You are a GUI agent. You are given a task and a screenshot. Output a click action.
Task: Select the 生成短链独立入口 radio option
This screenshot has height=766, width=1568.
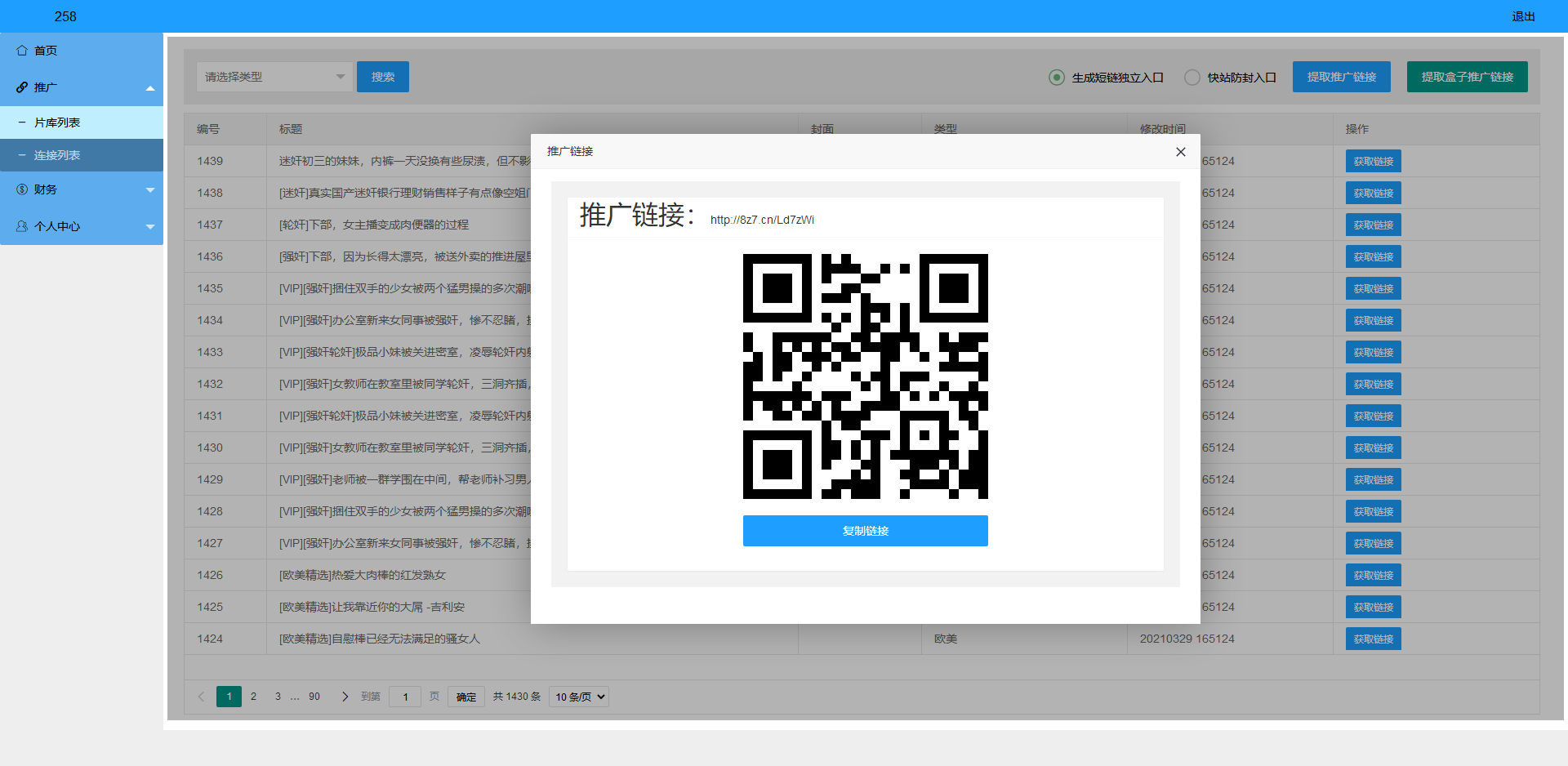tap(1057, 77)
